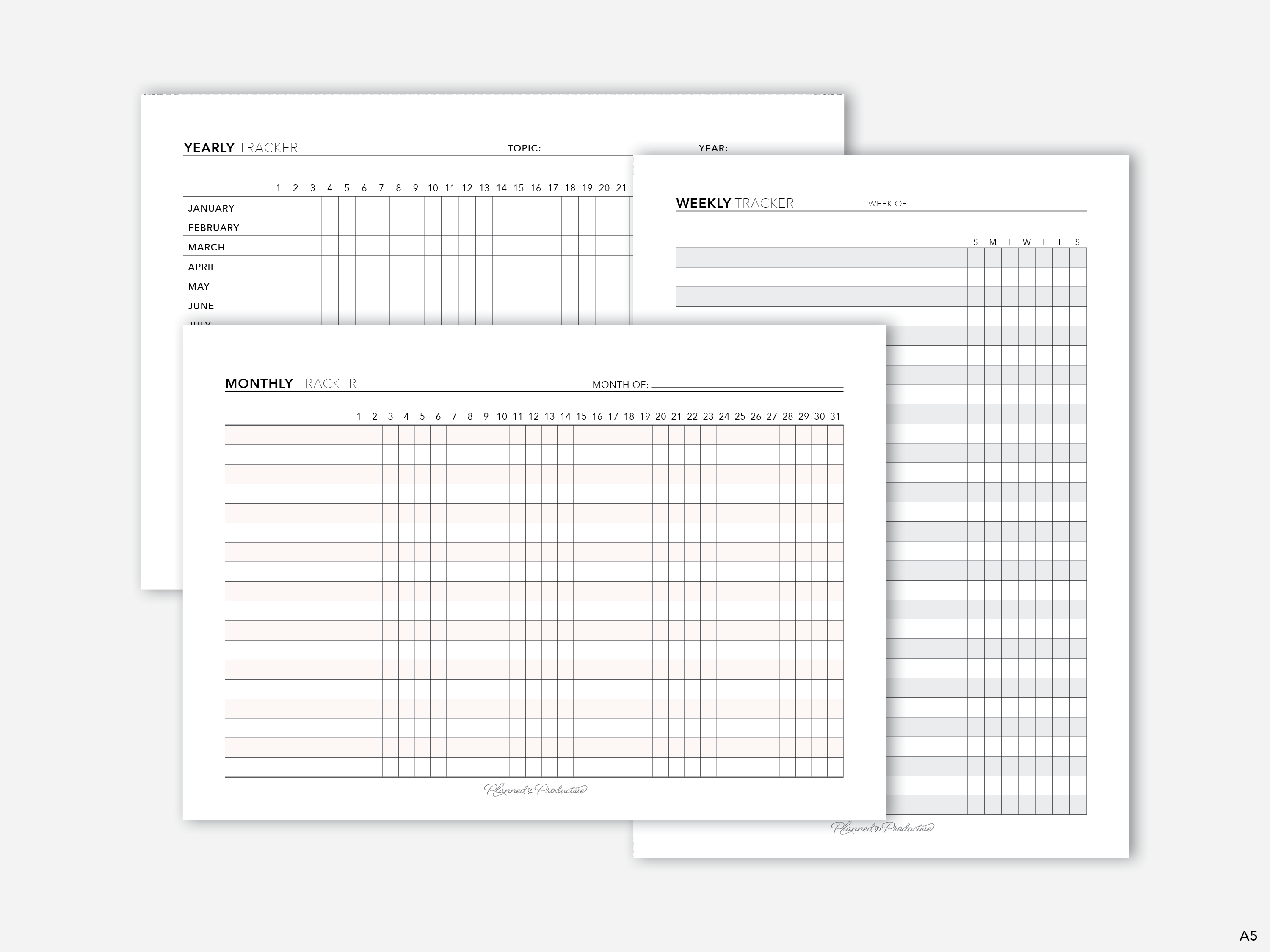Click day 1 column header in monthly tracker
Image resolution: width=1270 pixels, height=952 pixels.
(359, 417)
